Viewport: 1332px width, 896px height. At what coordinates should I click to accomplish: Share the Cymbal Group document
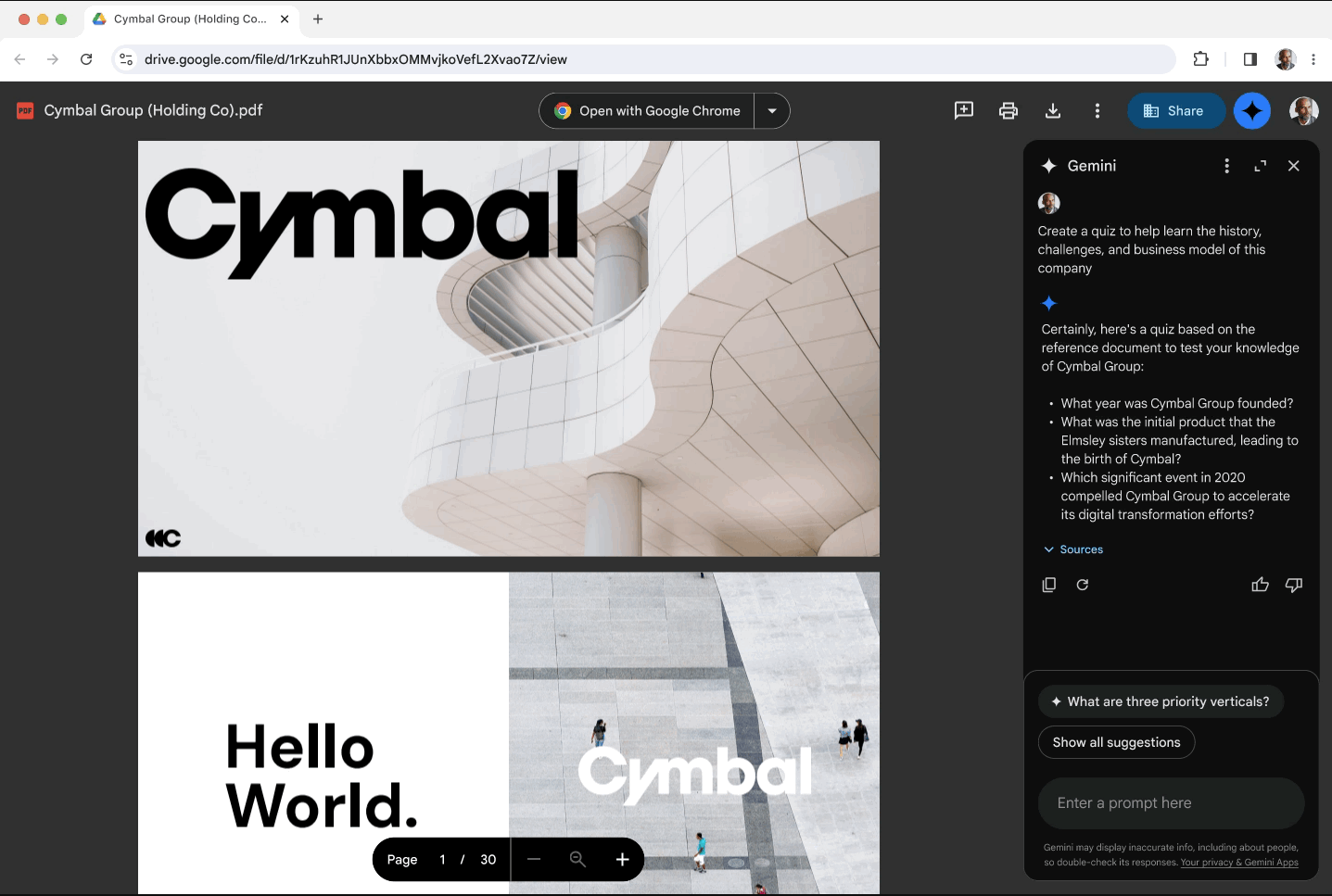1176,110
